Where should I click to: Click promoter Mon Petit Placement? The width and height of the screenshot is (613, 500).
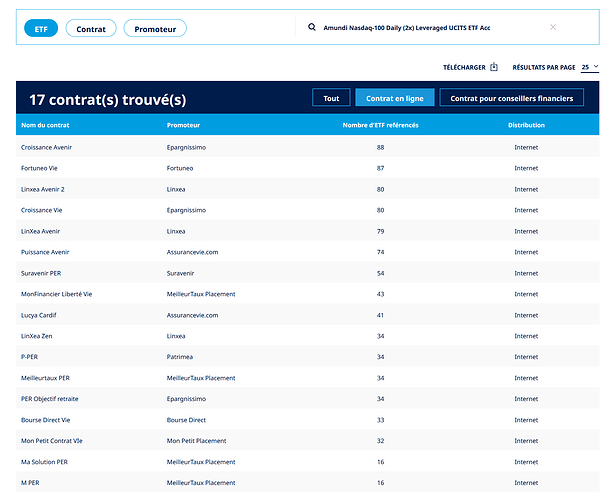pos(196,441)
